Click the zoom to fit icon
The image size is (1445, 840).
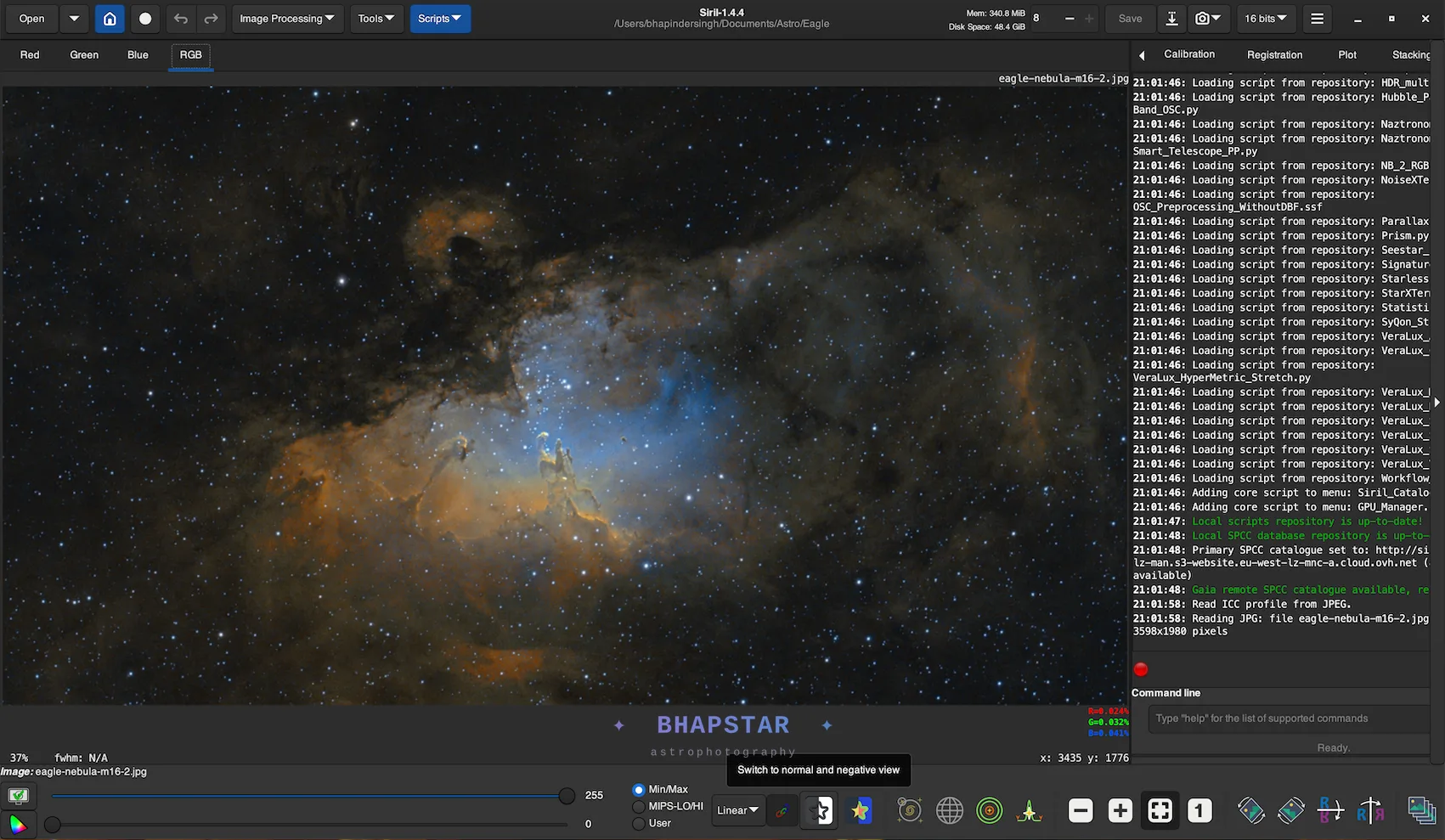click(1160, 811)
